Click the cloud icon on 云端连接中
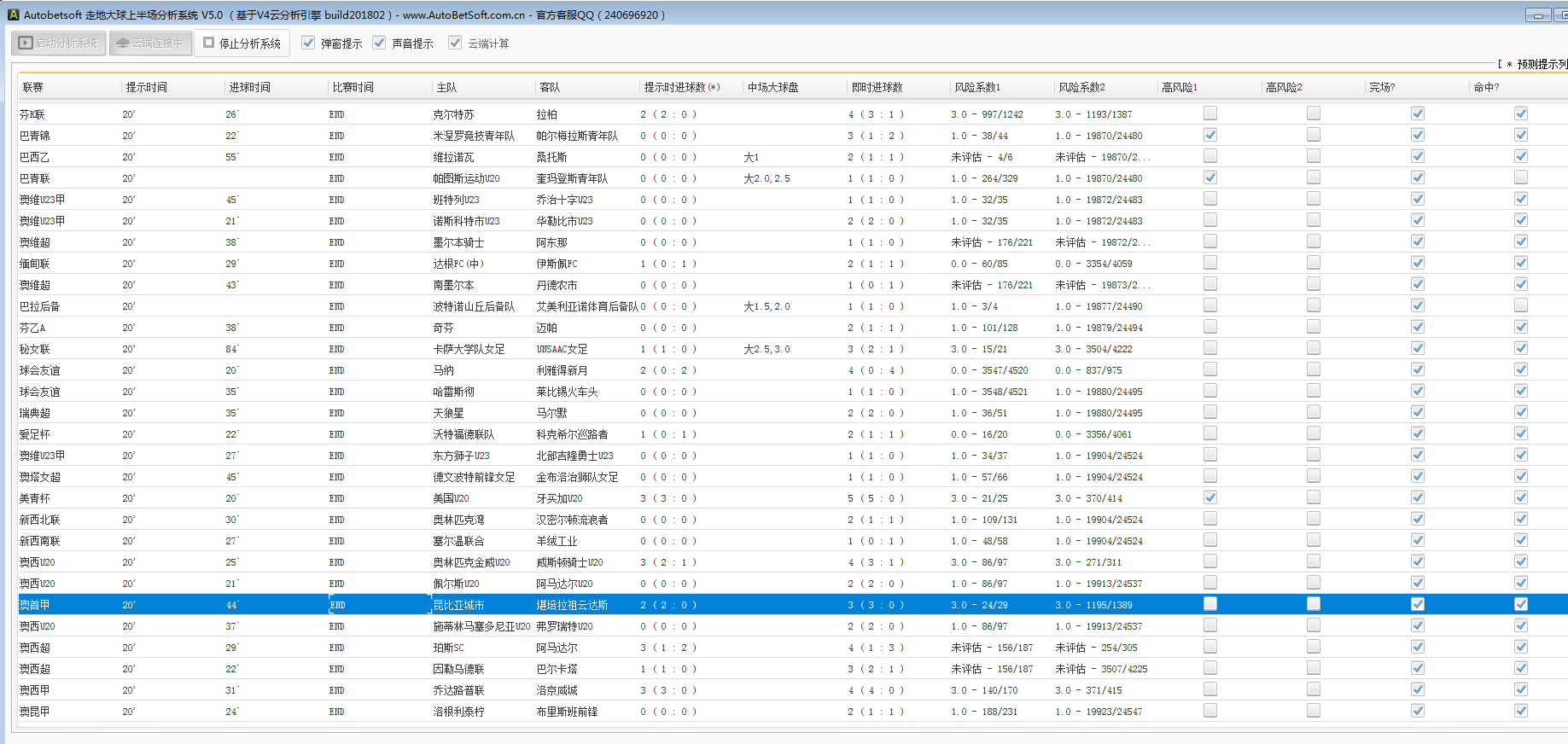This screenshot has width=1568, height=744. (123, 43)
